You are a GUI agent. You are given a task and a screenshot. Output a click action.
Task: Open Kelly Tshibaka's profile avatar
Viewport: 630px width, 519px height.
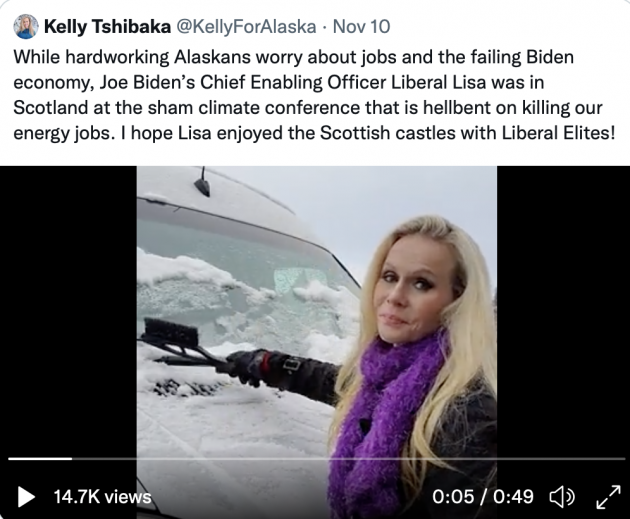[x=27, y=27]
